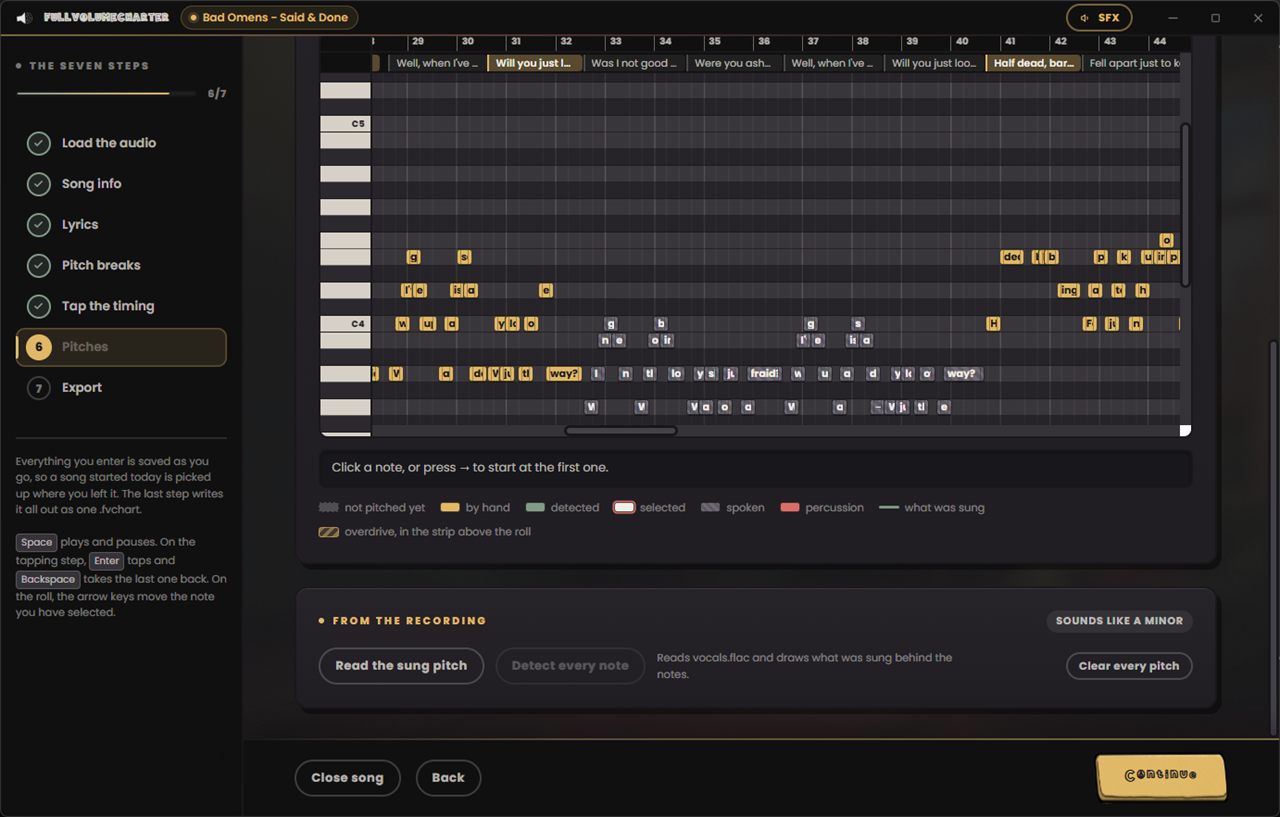This screenshot has width=1280, height=817.
Task: Click the Detect every note button
Action: click(x=570, y=666)
